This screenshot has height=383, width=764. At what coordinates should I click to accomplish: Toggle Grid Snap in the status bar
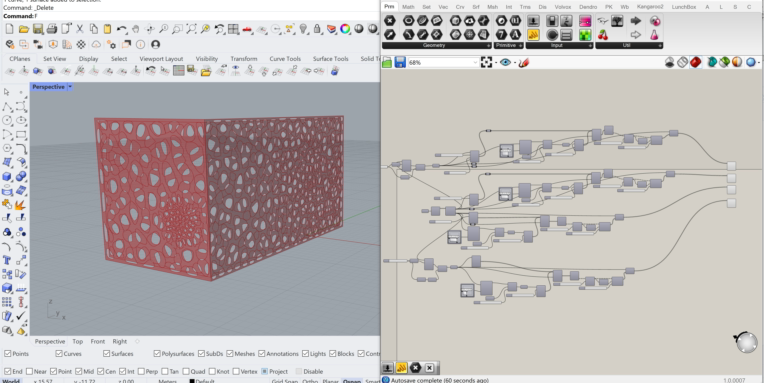click(x=284, y=381)
